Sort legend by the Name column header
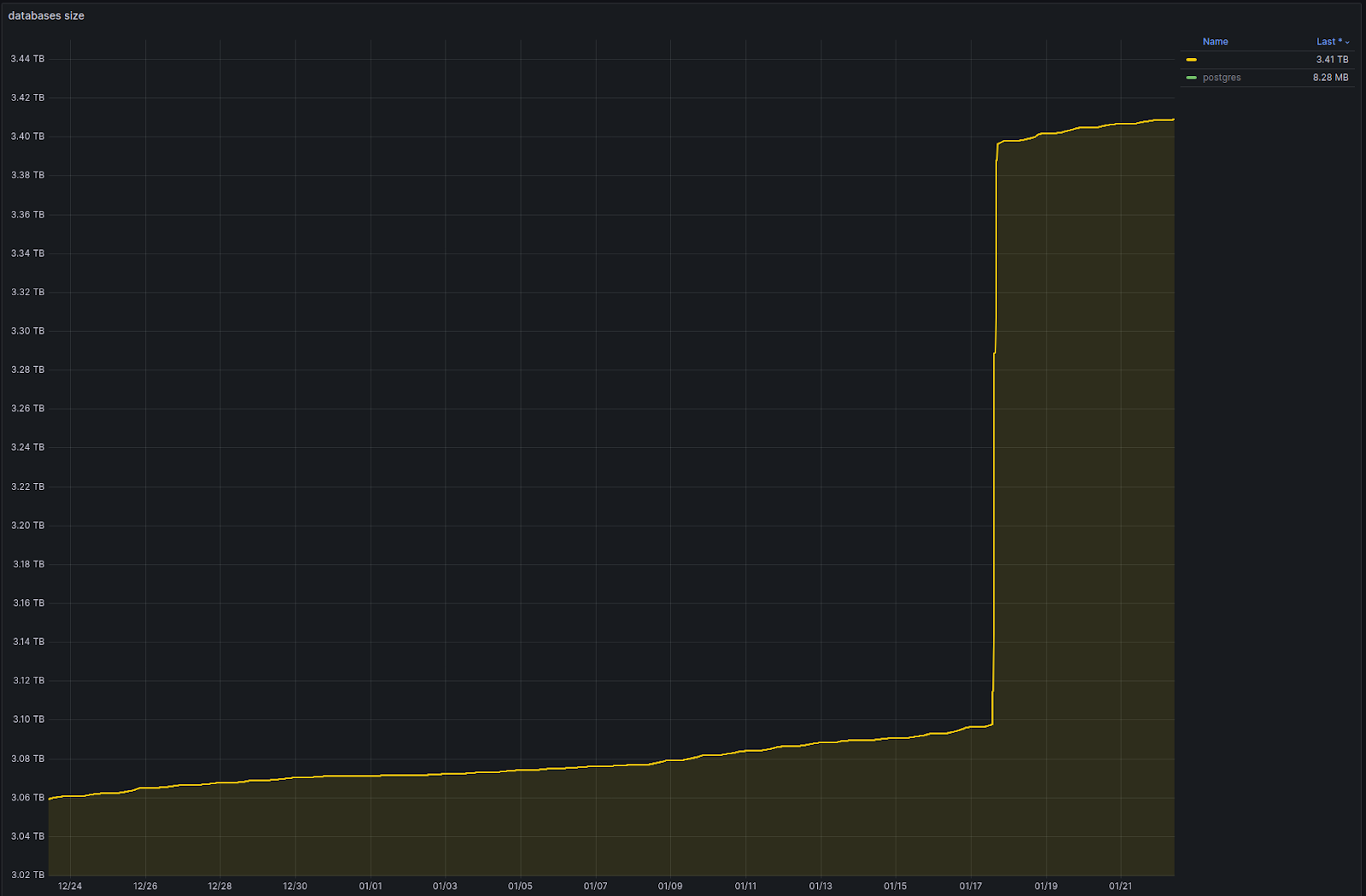This screenshot has height=896, width=1366. 1215,41
